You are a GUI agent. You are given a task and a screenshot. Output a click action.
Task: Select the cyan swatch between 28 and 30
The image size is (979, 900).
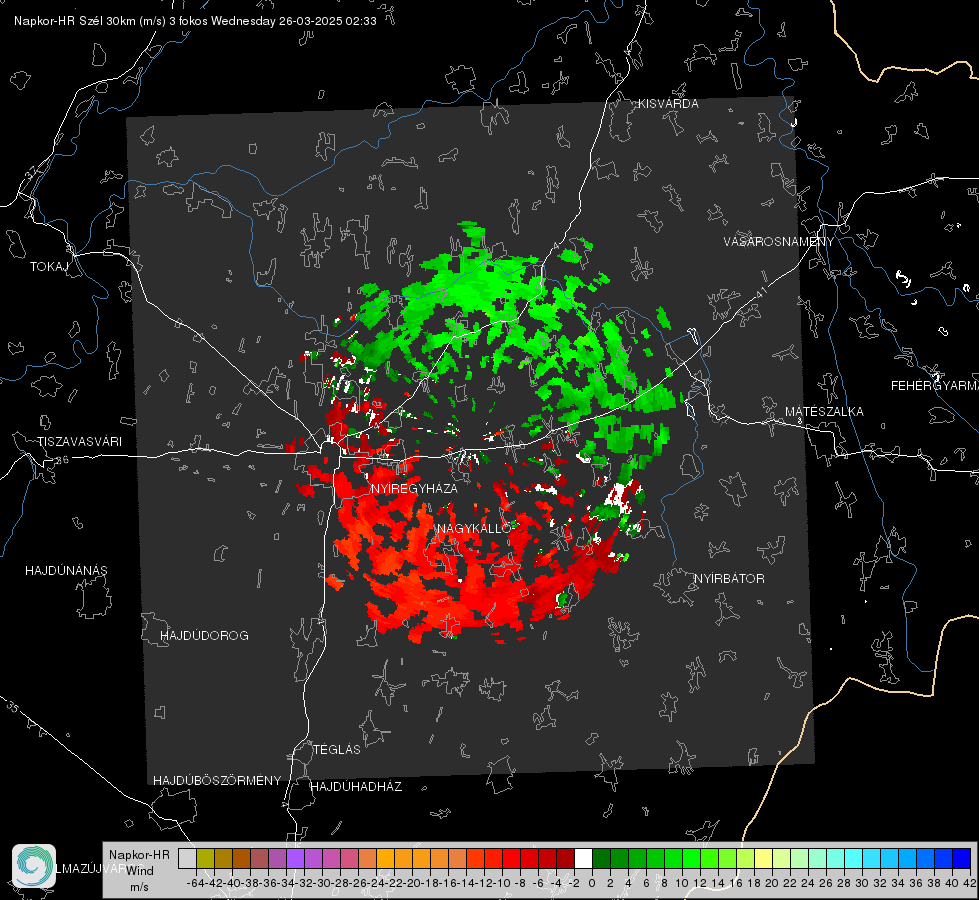point(854,858)
